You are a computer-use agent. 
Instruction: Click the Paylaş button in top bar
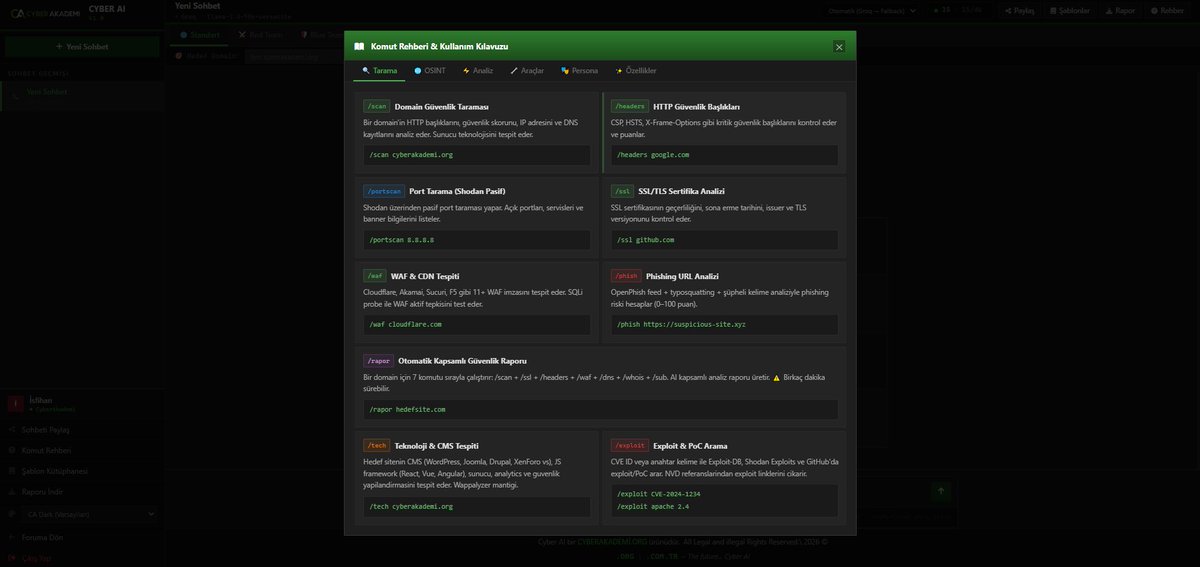click(1020, 10)
